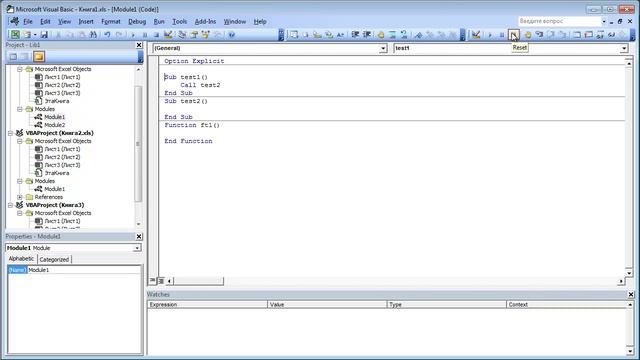
Task: Open the Immediate Window
Action: (589, 35)
